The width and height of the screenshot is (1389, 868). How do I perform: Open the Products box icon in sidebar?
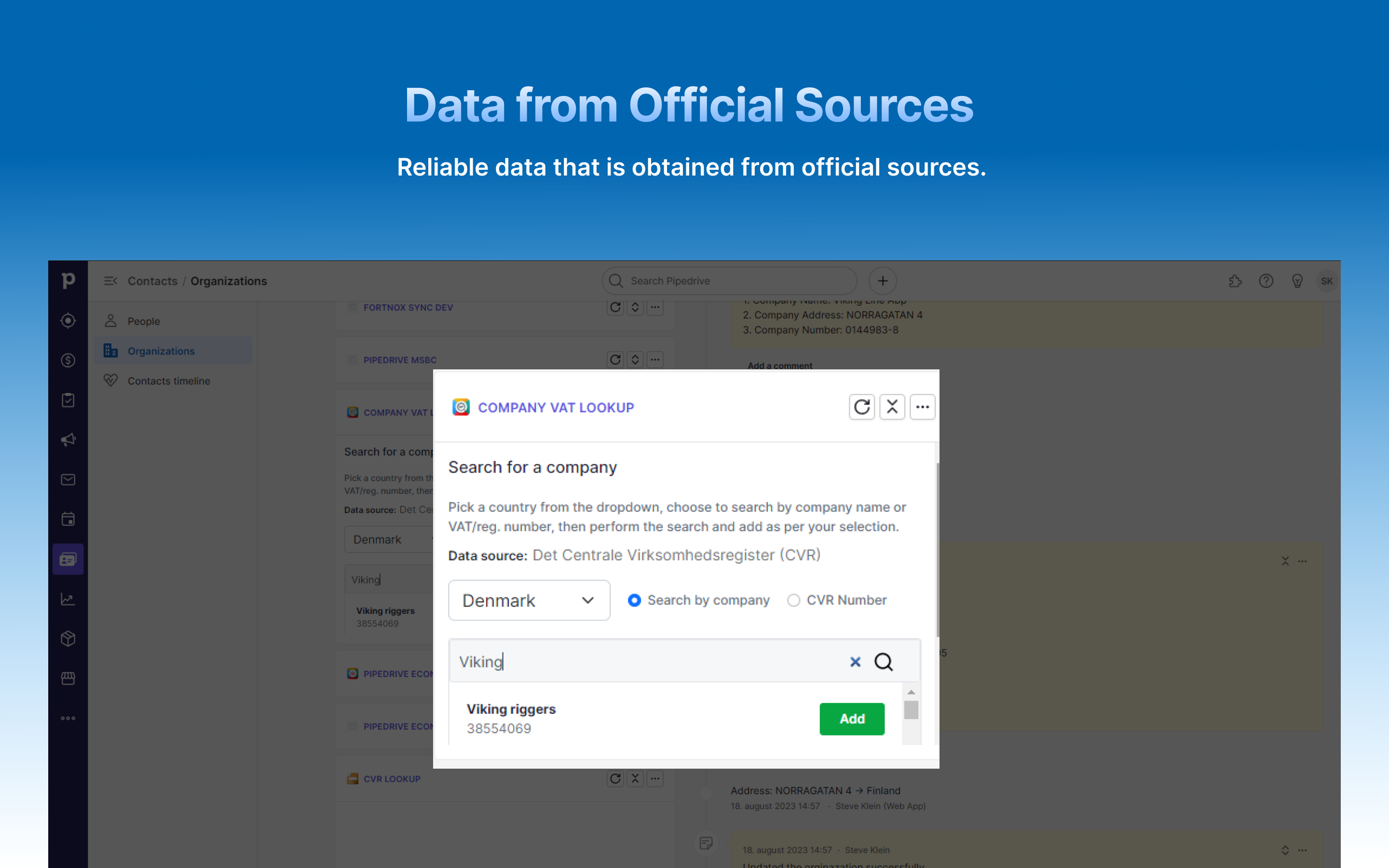coord(68,638)
